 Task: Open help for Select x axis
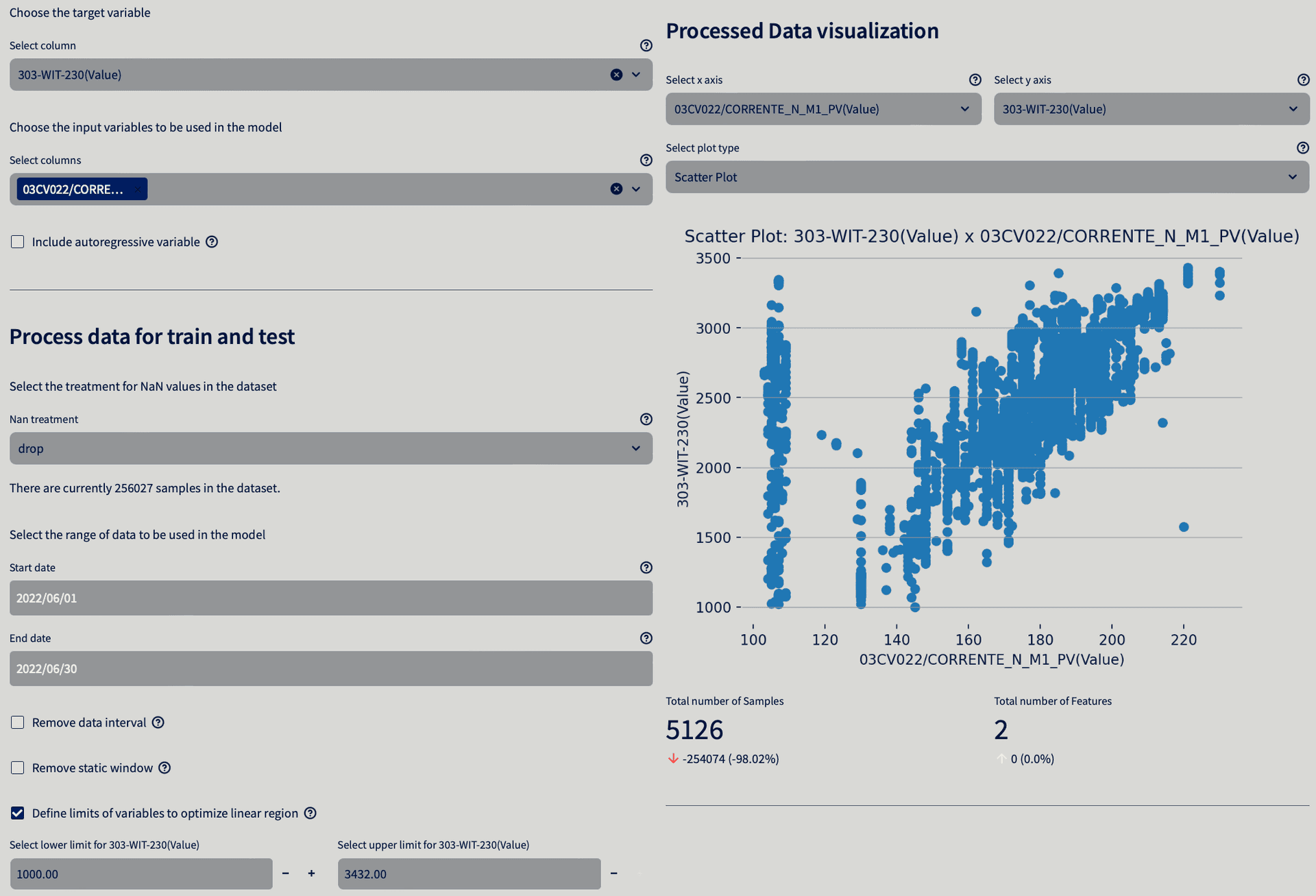pyautogui.click(x=975, y=80)
